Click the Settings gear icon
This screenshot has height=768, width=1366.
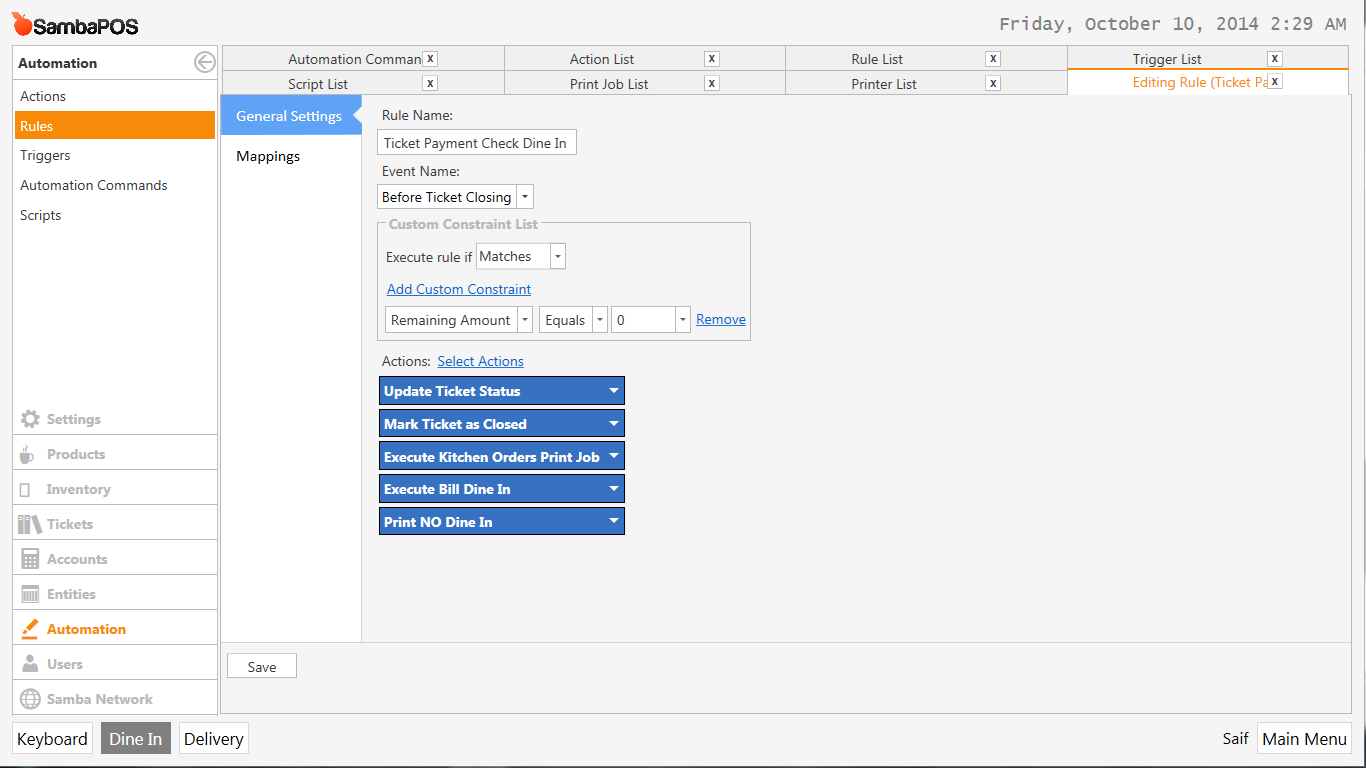coord(30,419)
